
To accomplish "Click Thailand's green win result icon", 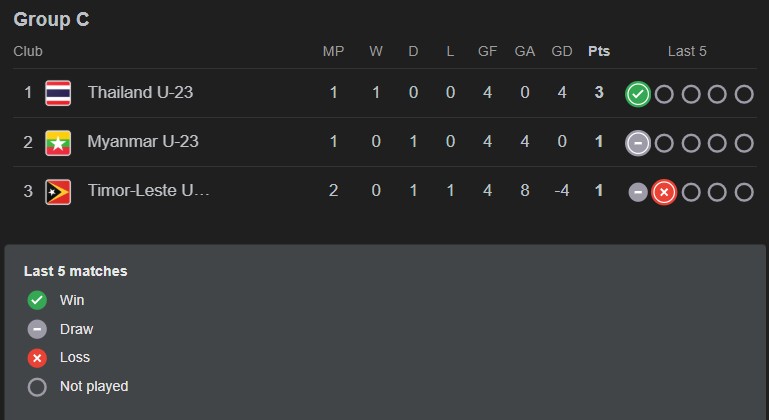I will pyautogui.click(x=638, y=94).
